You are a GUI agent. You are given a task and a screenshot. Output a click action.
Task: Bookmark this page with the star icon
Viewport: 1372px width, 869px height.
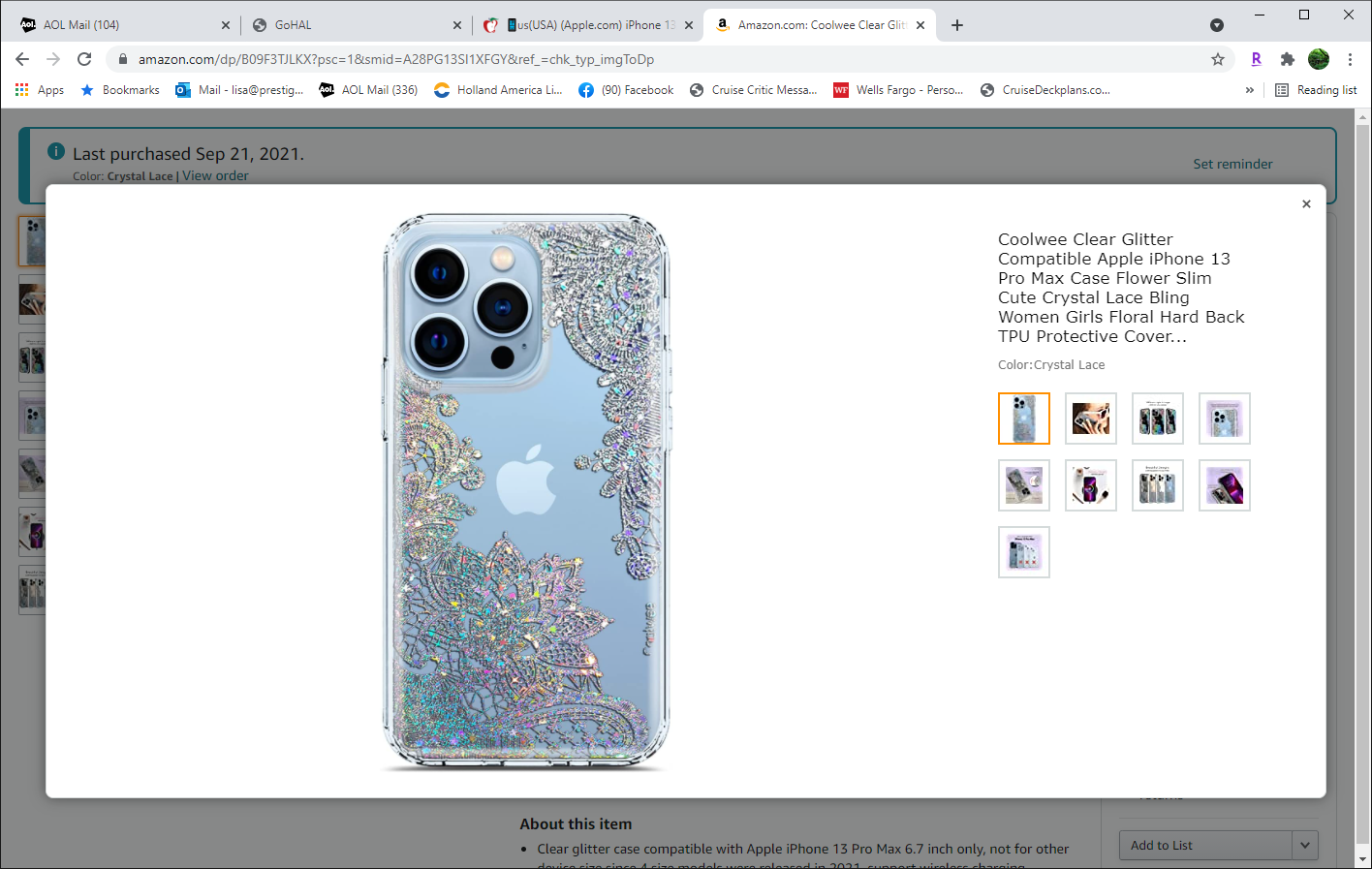click(1218, 59)
